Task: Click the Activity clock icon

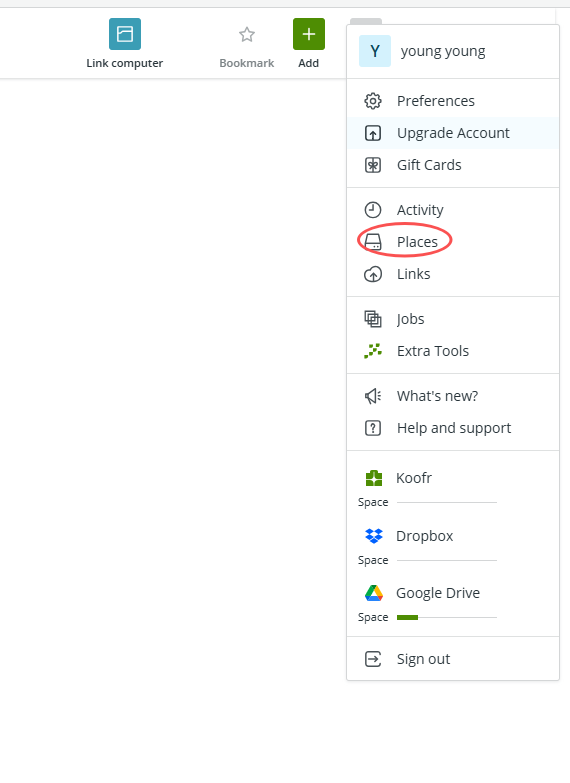Action: tap(373, 210)
